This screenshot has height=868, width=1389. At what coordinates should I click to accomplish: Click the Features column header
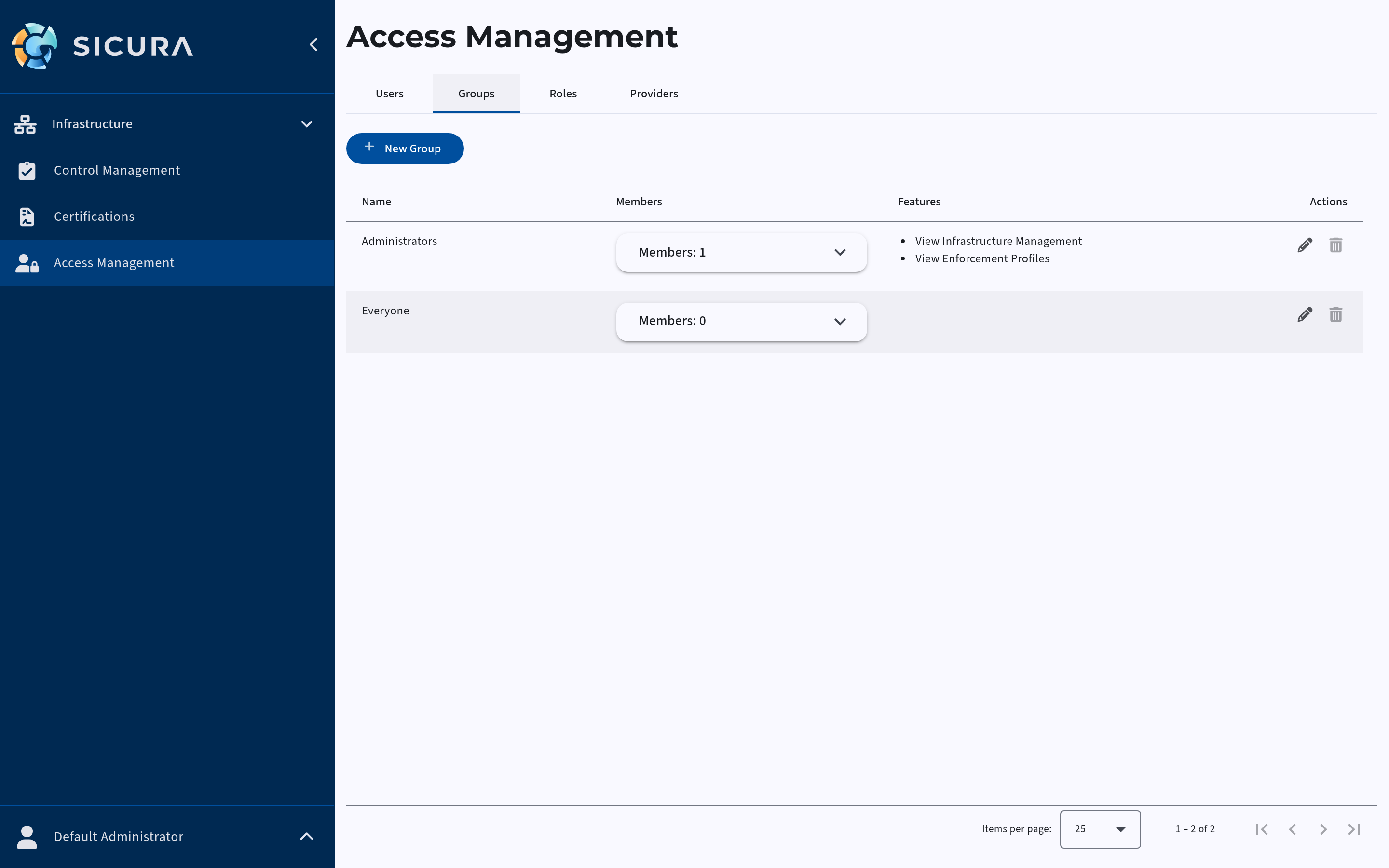tap(919, 202)
